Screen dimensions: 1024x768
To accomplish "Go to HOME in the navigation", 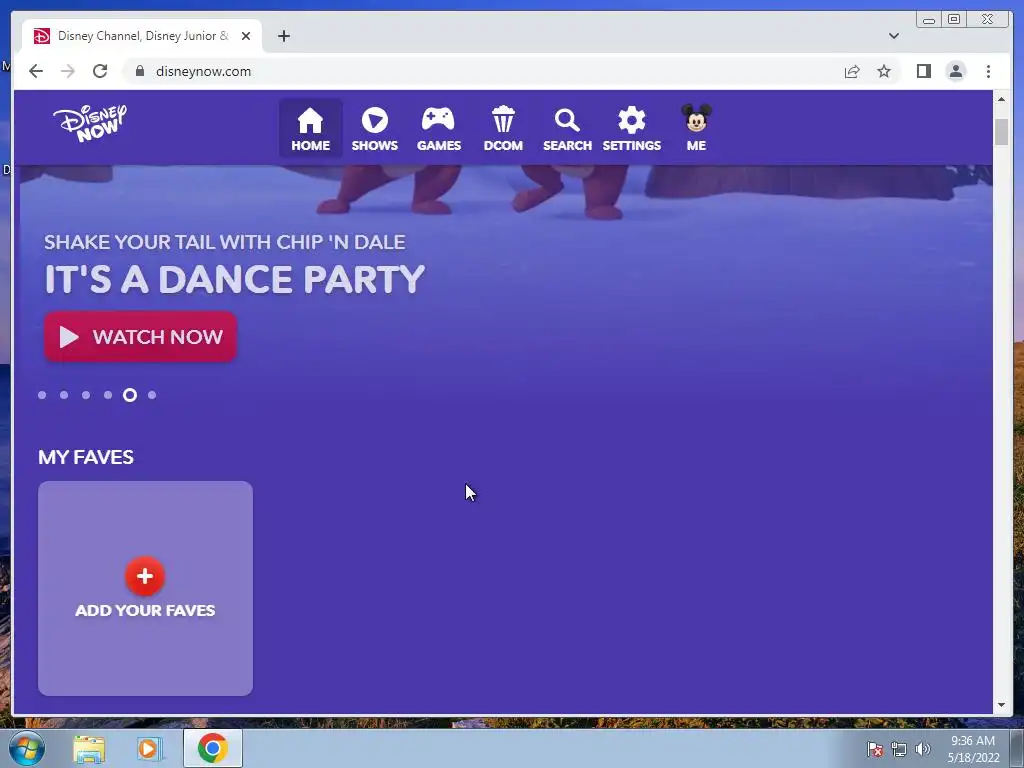I will (310, 128).
